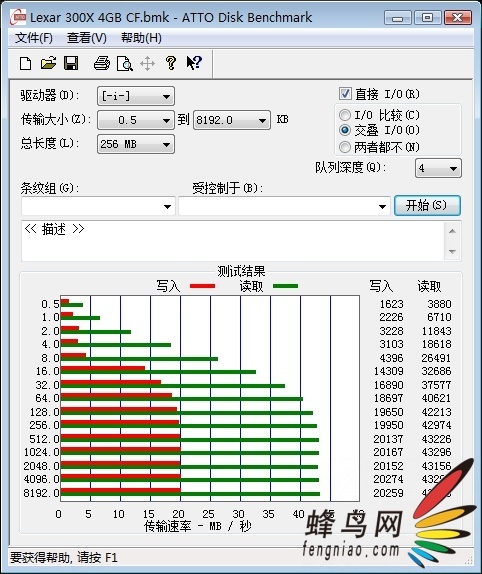Click the ATTO app icon in title bar
The height and width of the screenshot is (574, 482).
click(18, 17)
